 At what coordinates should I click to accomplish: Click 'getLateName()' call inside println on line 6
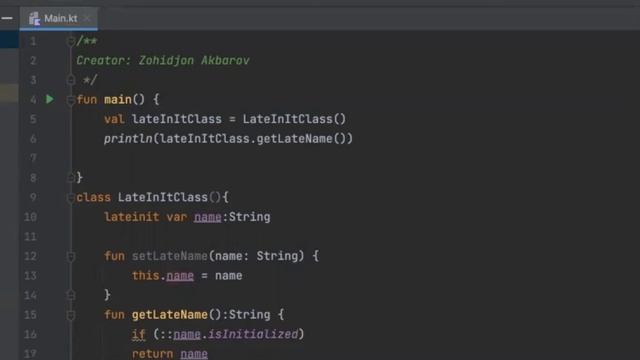301,139
